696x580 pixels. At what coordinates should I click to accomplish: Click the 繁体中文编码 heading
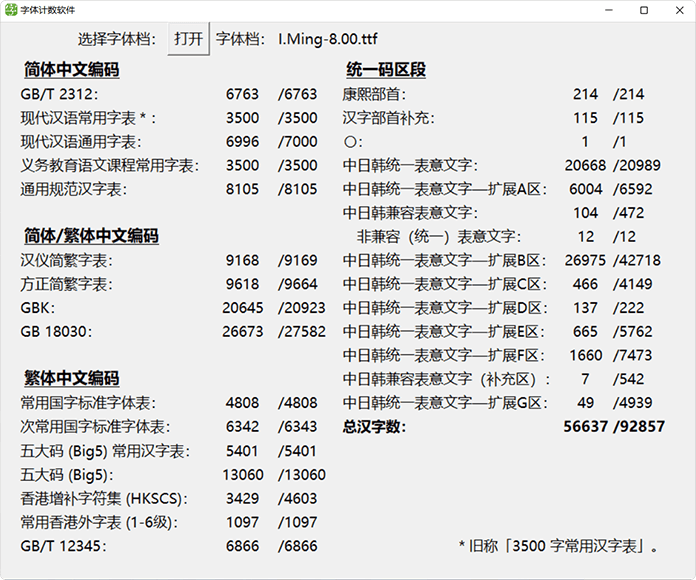tap(71, 378)
